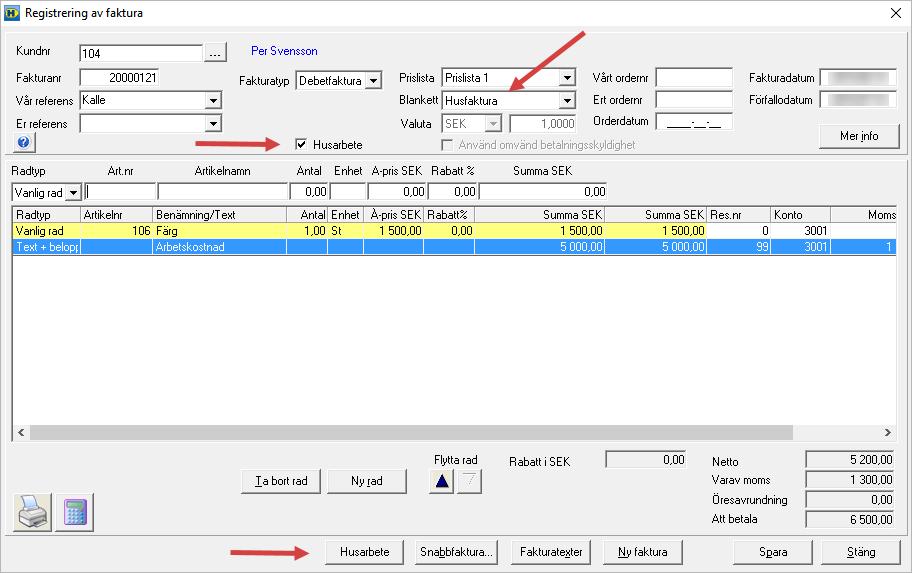Click the Enhet entry field
This screenshot has height=573, width=912.
pyautogui.click(x=348, y=191)
